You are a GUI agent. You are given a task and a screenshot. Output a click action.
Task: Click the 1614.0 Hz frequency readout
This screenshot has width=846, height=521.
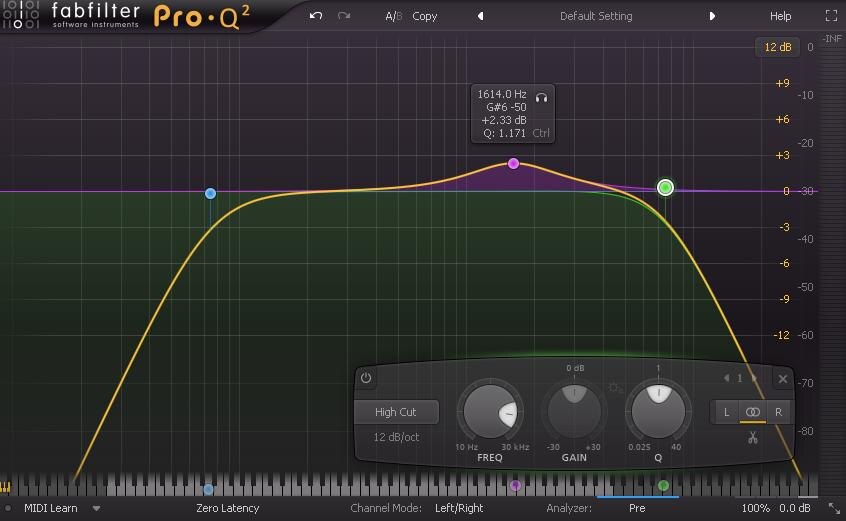(502, 94)
